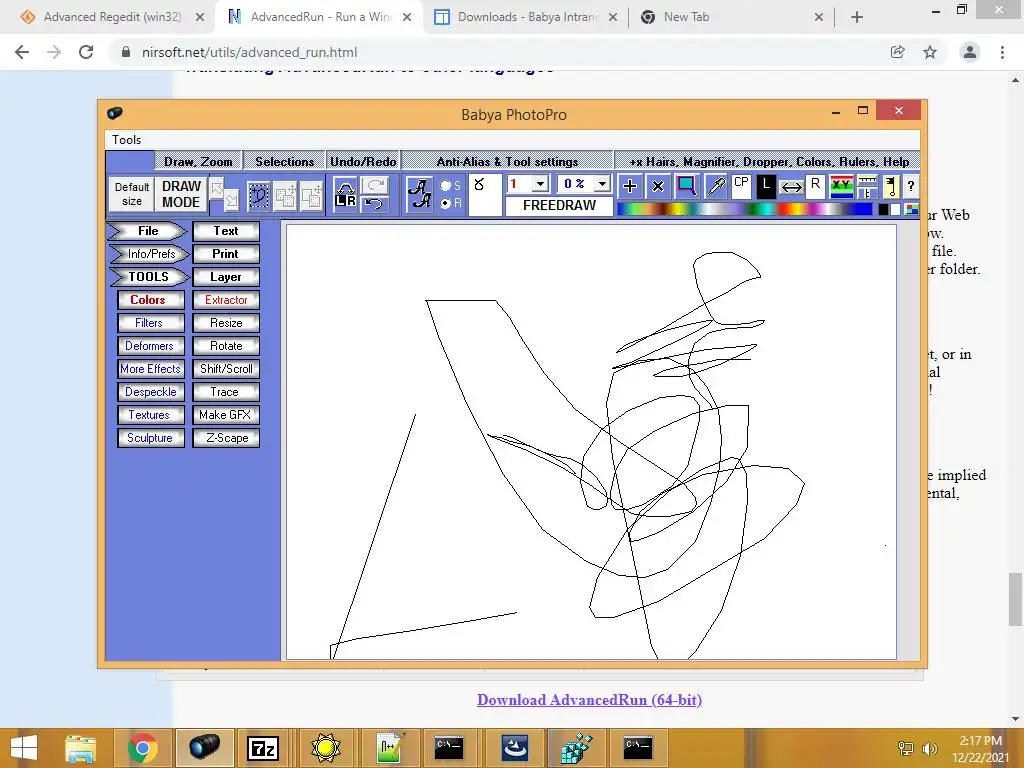Image resolution: width=1024 pixels, height=768 pixels.
Task: Activate the magnifier tool icon
Action: (x=686, y=186)
